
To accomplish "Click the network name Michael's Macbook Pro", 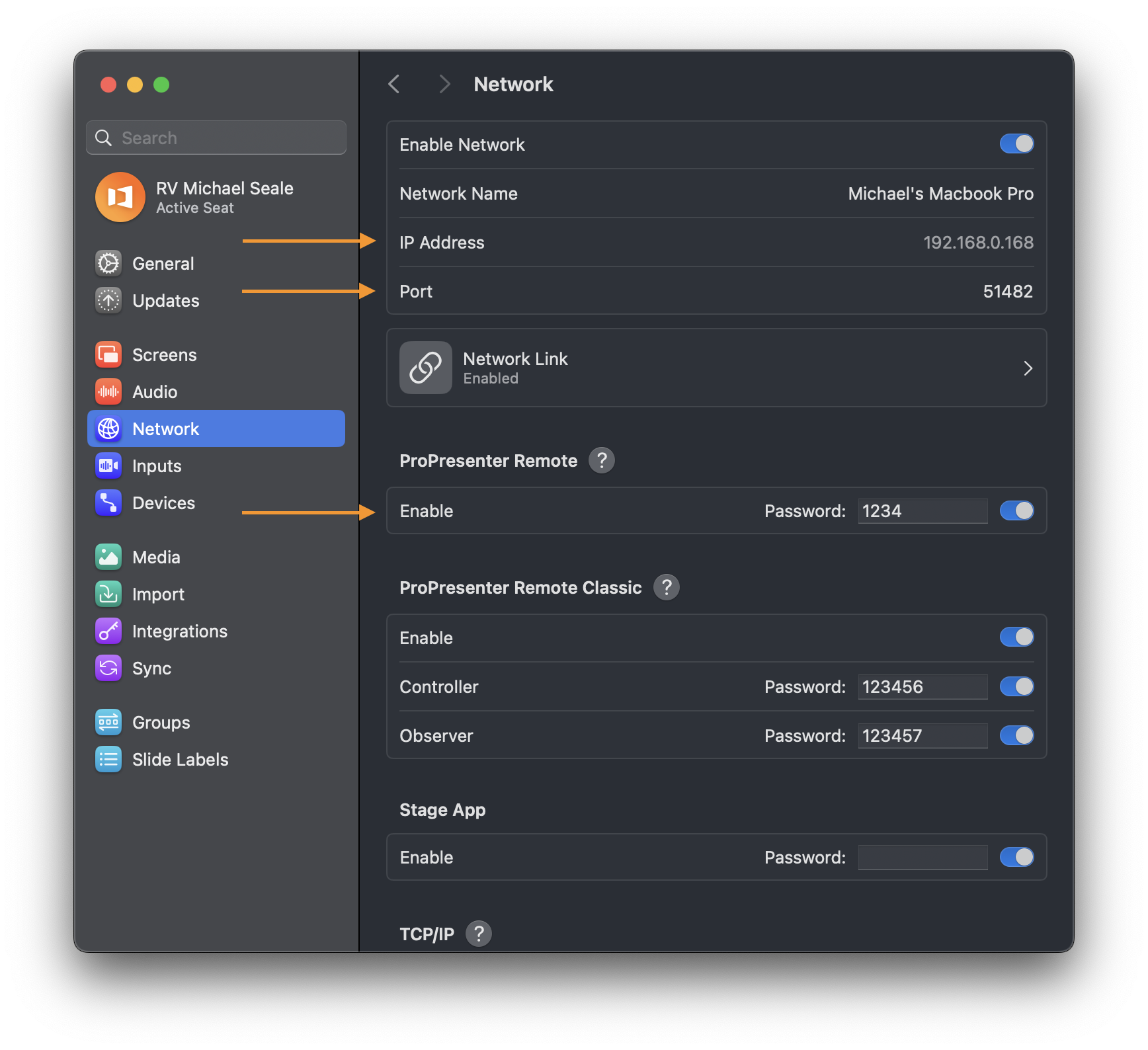I will pos(940,194).
